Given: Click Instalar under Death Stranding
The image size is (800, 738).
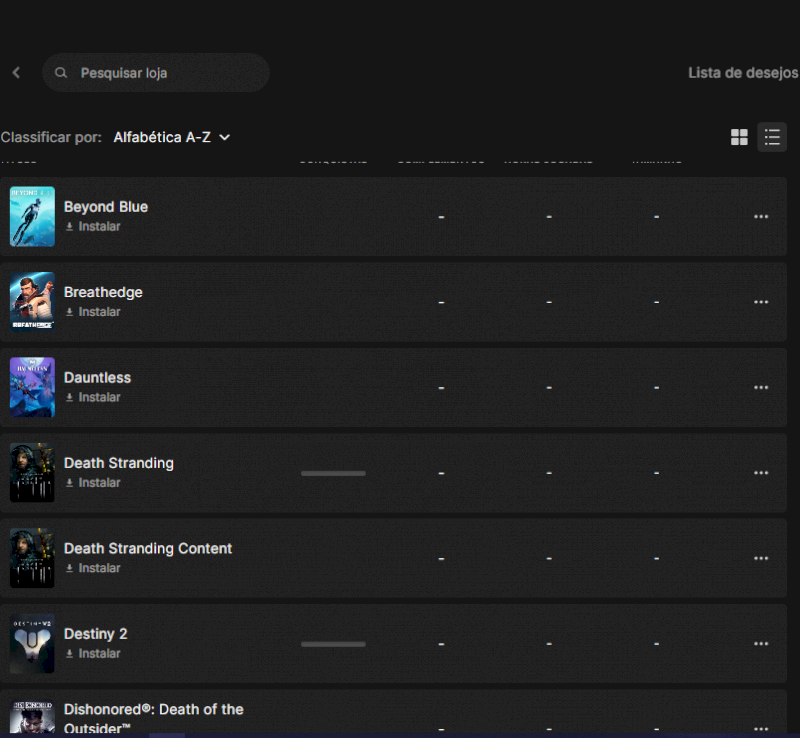Looking at the screenshot, I should 93,482.
